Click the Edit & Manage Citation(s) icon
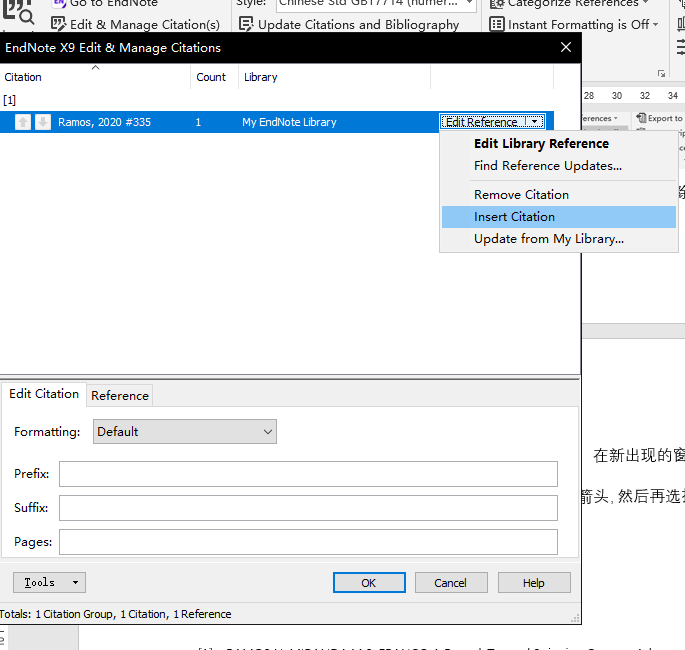This screenshot has width=685, height=650. (58, 24)
